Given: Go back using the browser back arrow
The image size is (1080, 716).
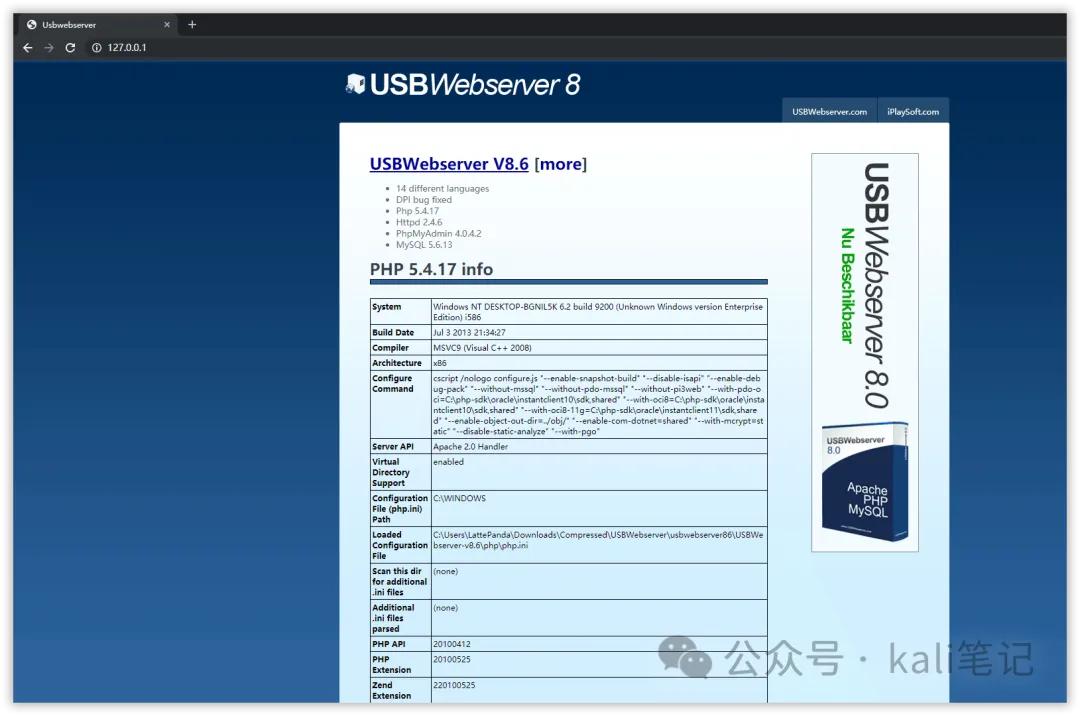Looking at the screenshot, I should [28, 48].
